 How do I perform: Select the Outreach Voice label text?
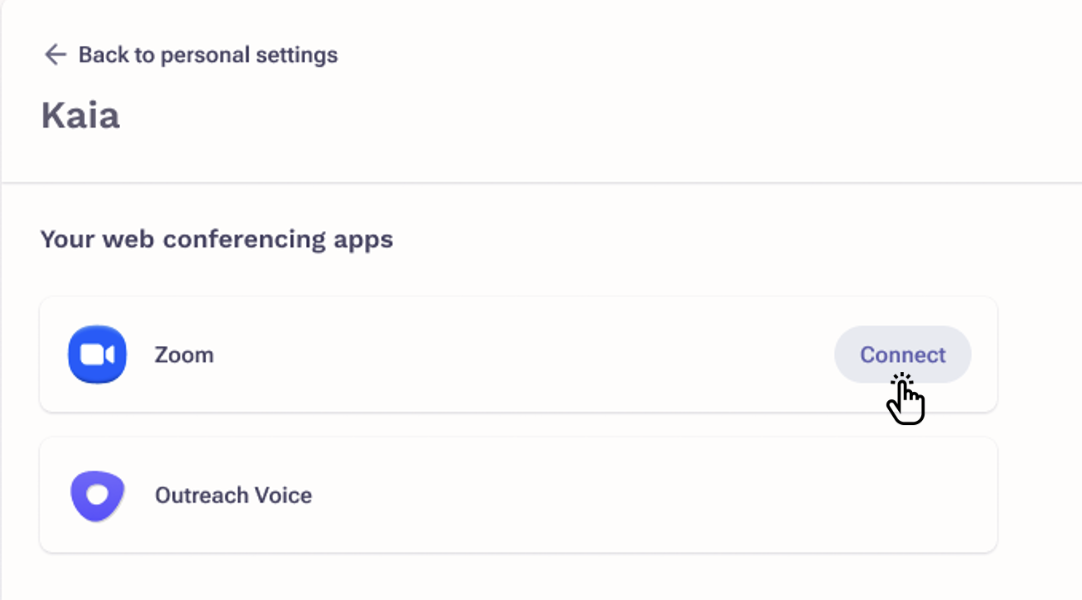point(234,495)
